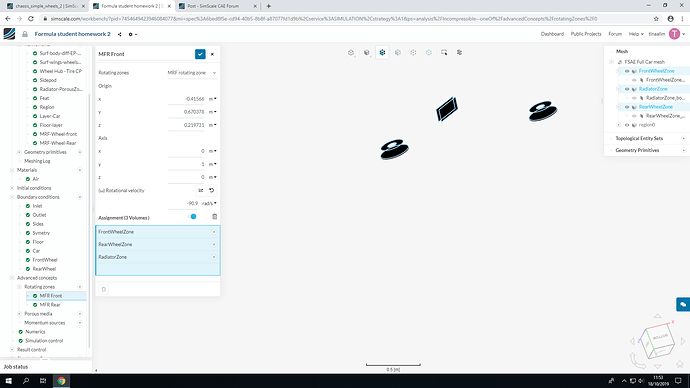Open Simulation control settings

44,341
